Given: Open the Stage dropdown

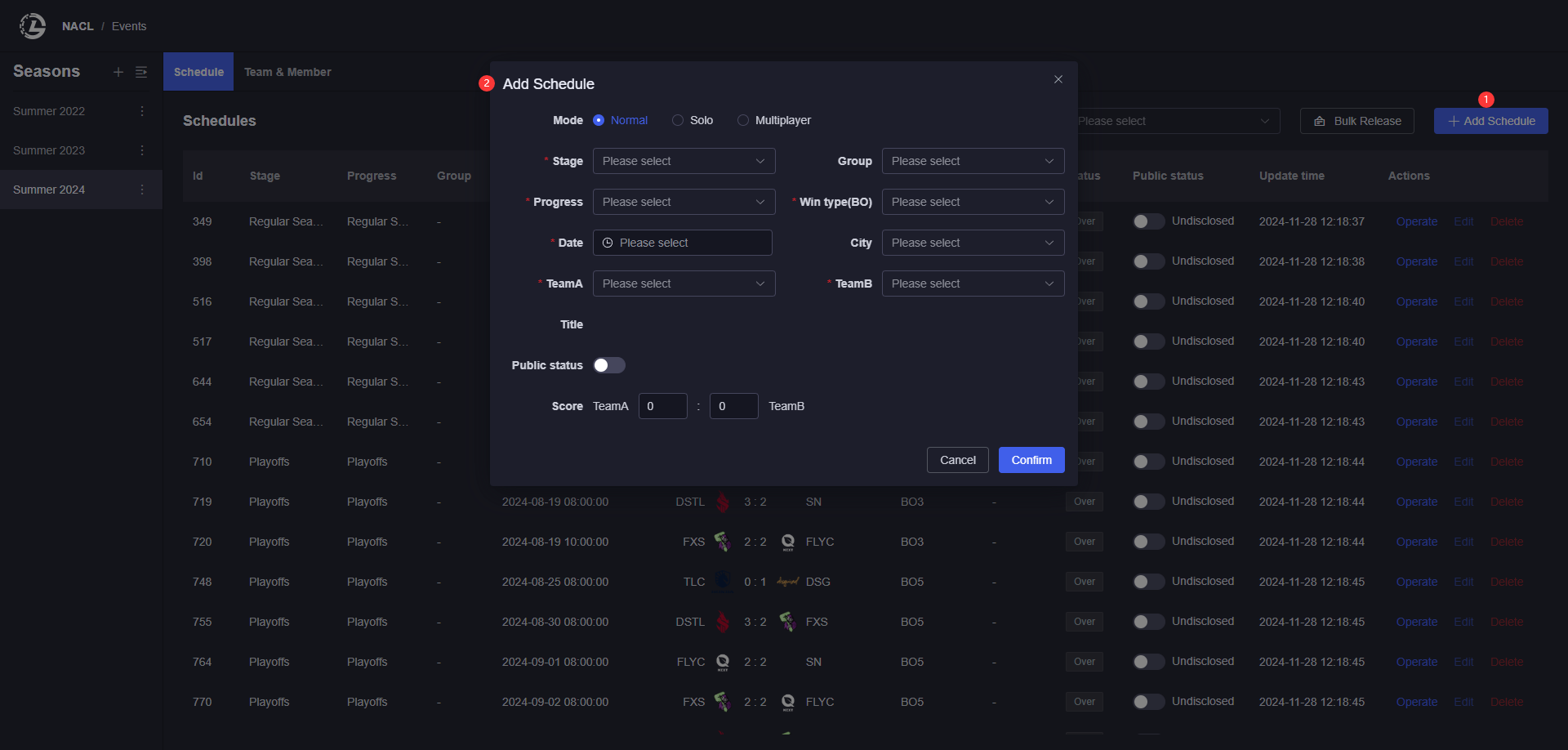Looking at the screenshot, I should (x=684, y=161).
